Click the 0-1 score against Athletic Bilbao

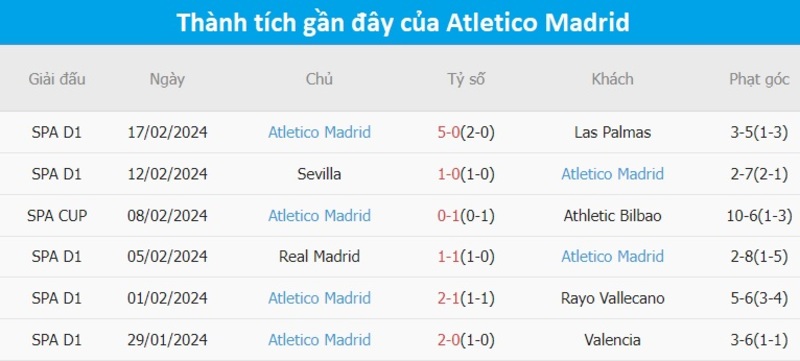(448, 216)
